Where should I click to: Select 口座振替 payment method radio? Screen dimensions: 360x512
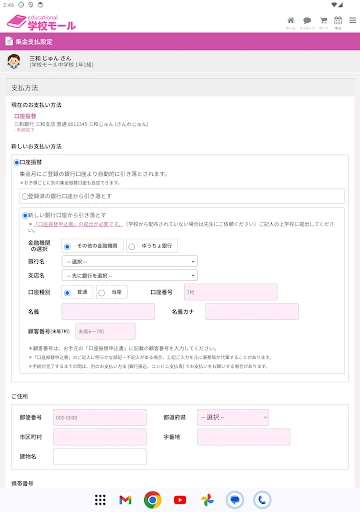16,162
